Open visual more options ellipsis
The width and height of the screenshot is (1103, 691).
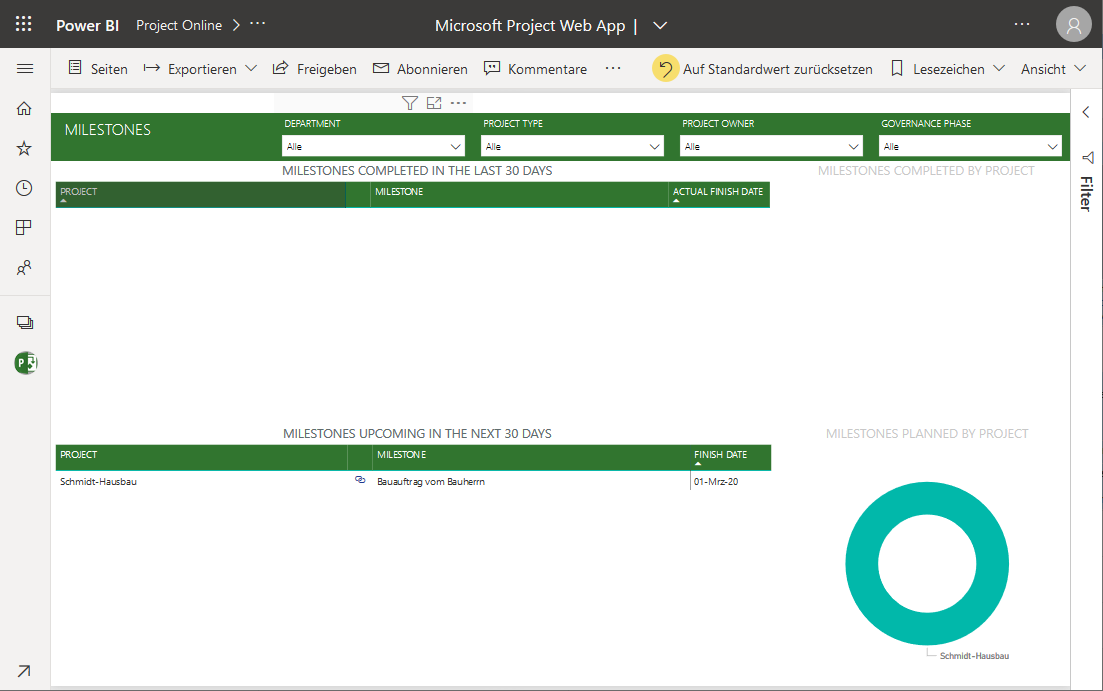pyautogui.click(x=459, y=103)
